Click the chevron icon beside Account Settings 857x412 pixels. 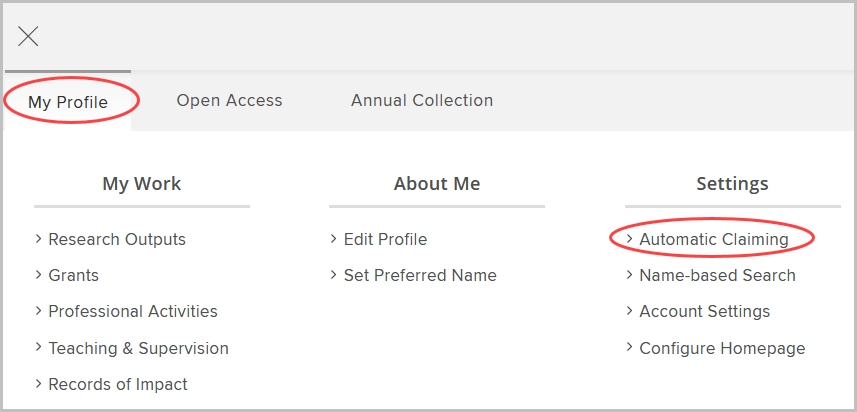tap(629, 312)
